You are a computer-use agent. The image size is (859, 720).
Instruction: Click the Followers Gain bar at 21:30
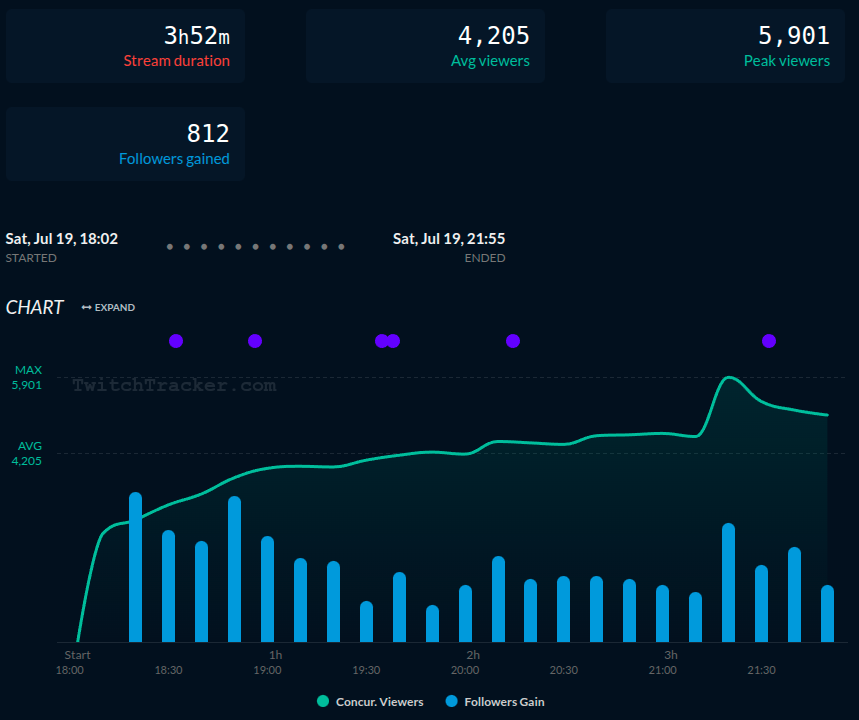pos(761,603)
